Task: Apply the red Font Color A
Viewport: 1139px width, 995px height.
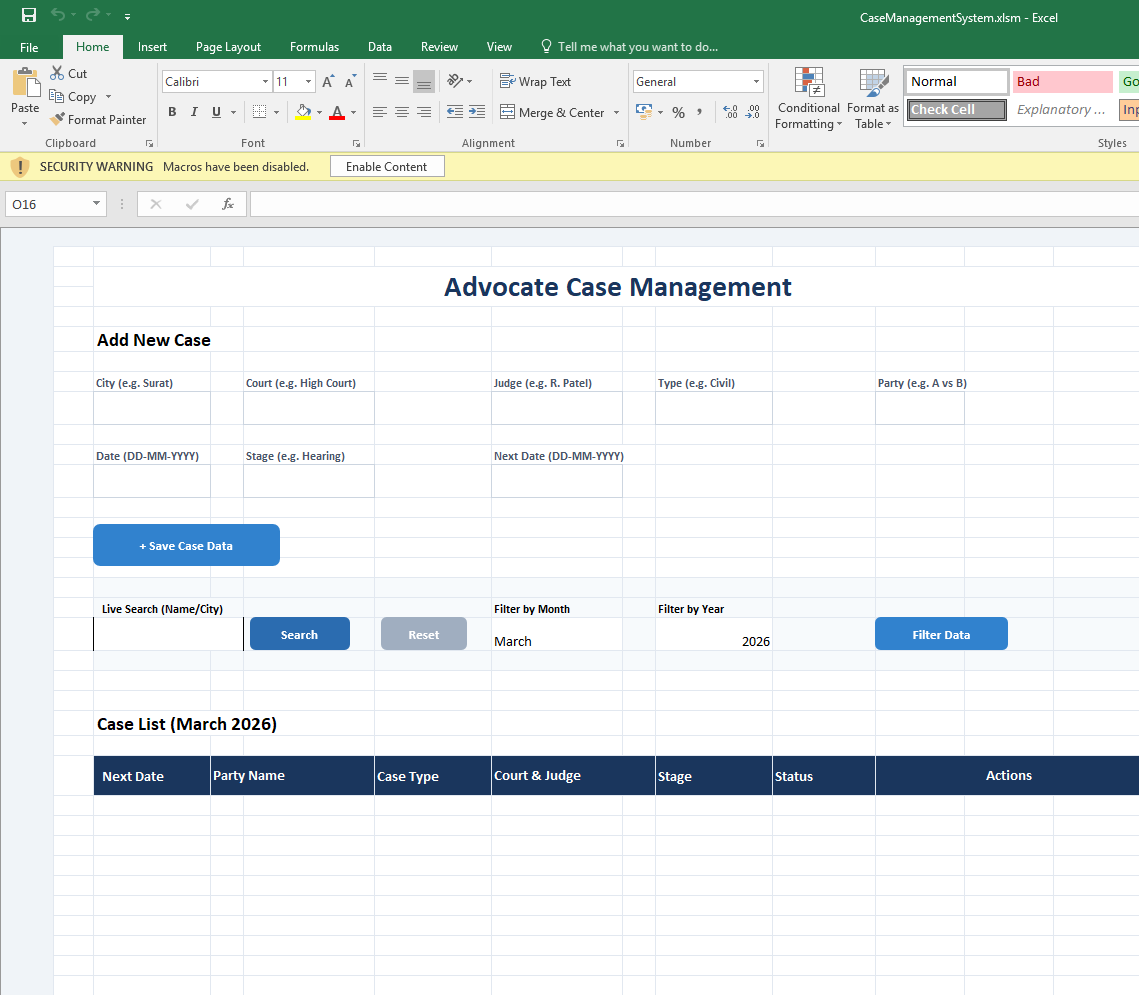Action: (337, 112)
